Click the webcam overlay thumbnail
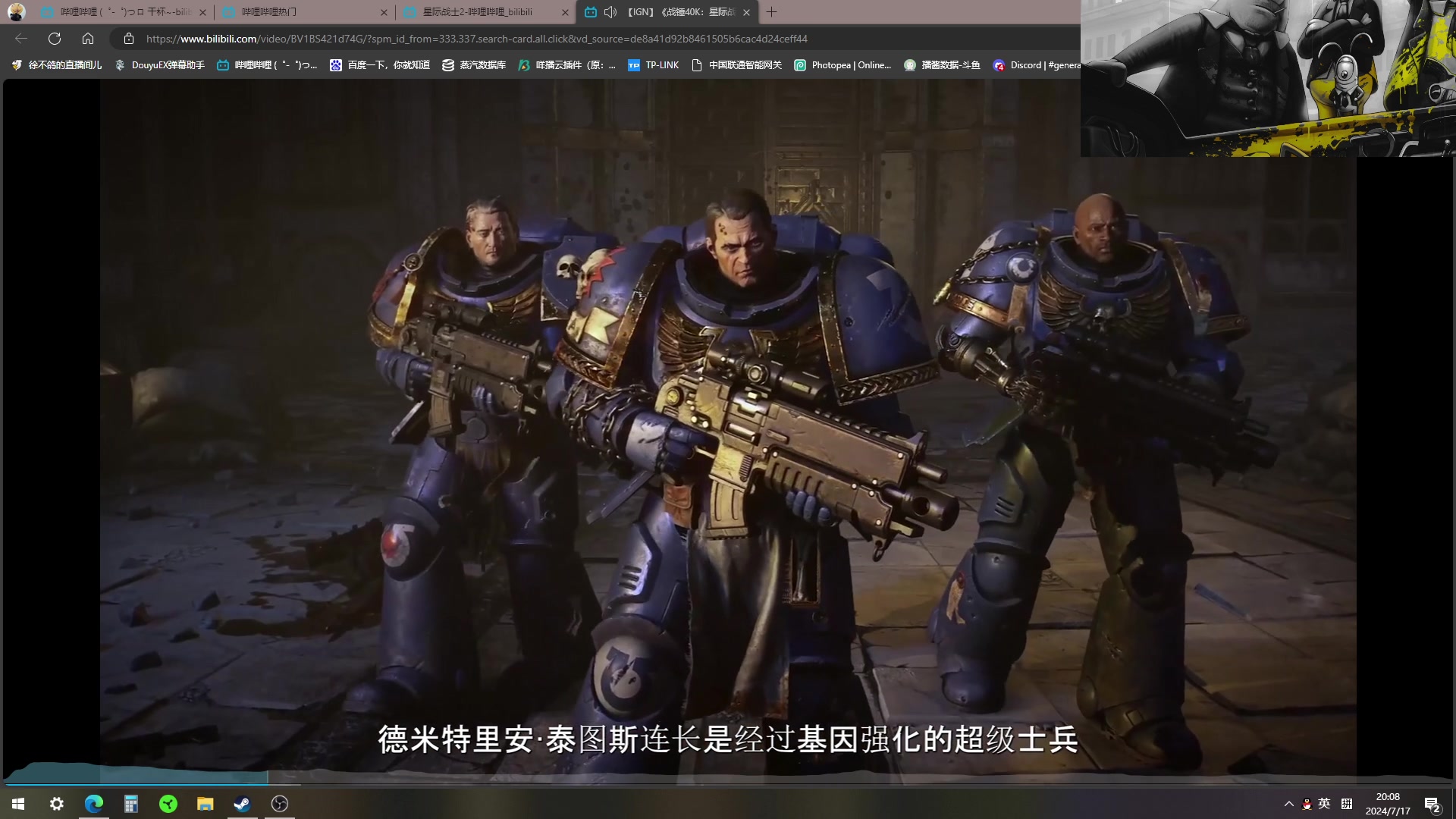This screenshot has width=1456, height=819. (1268, 78)
